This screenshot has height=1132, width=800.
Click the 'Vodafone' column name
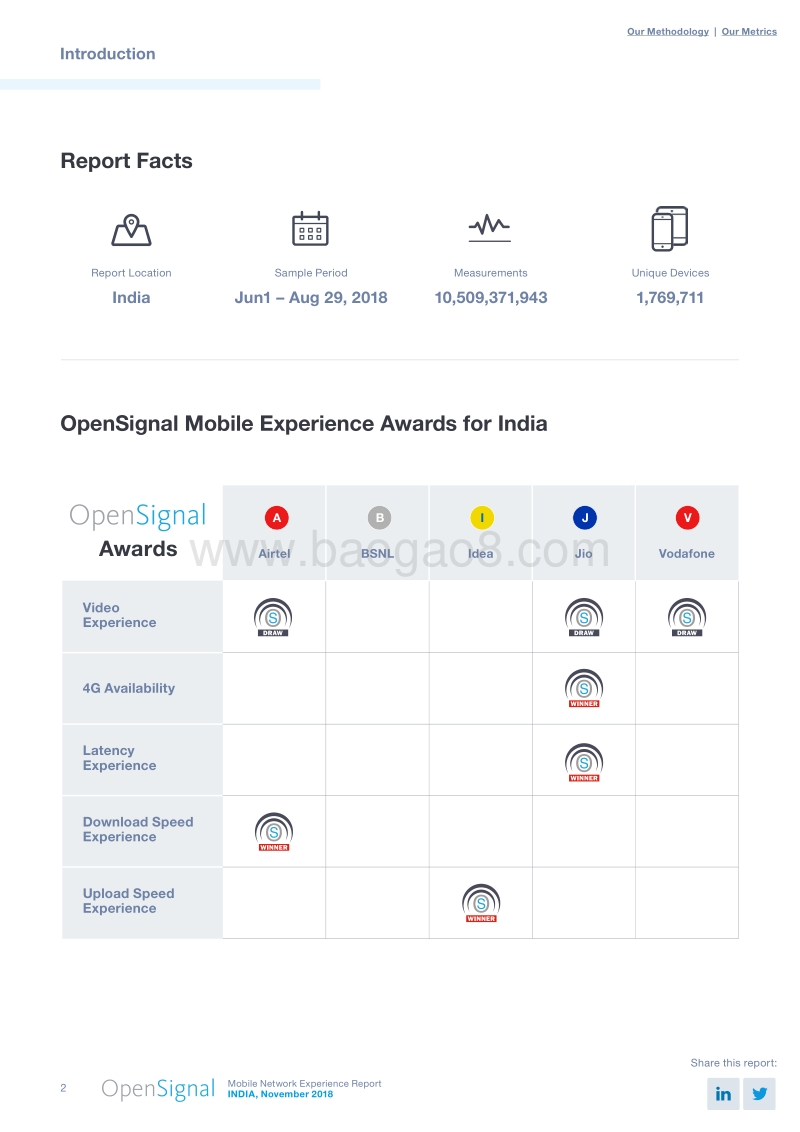coord(687,554)
